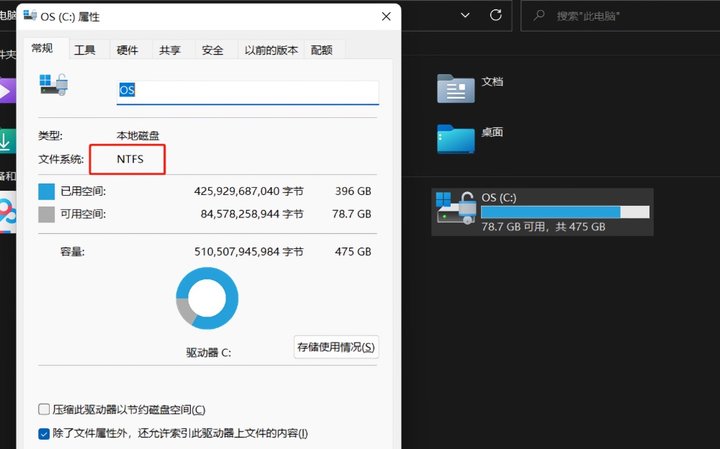Open the 共享 (Sharing) tab
This screenshot has height=449, width=720.
coord(169,50)
